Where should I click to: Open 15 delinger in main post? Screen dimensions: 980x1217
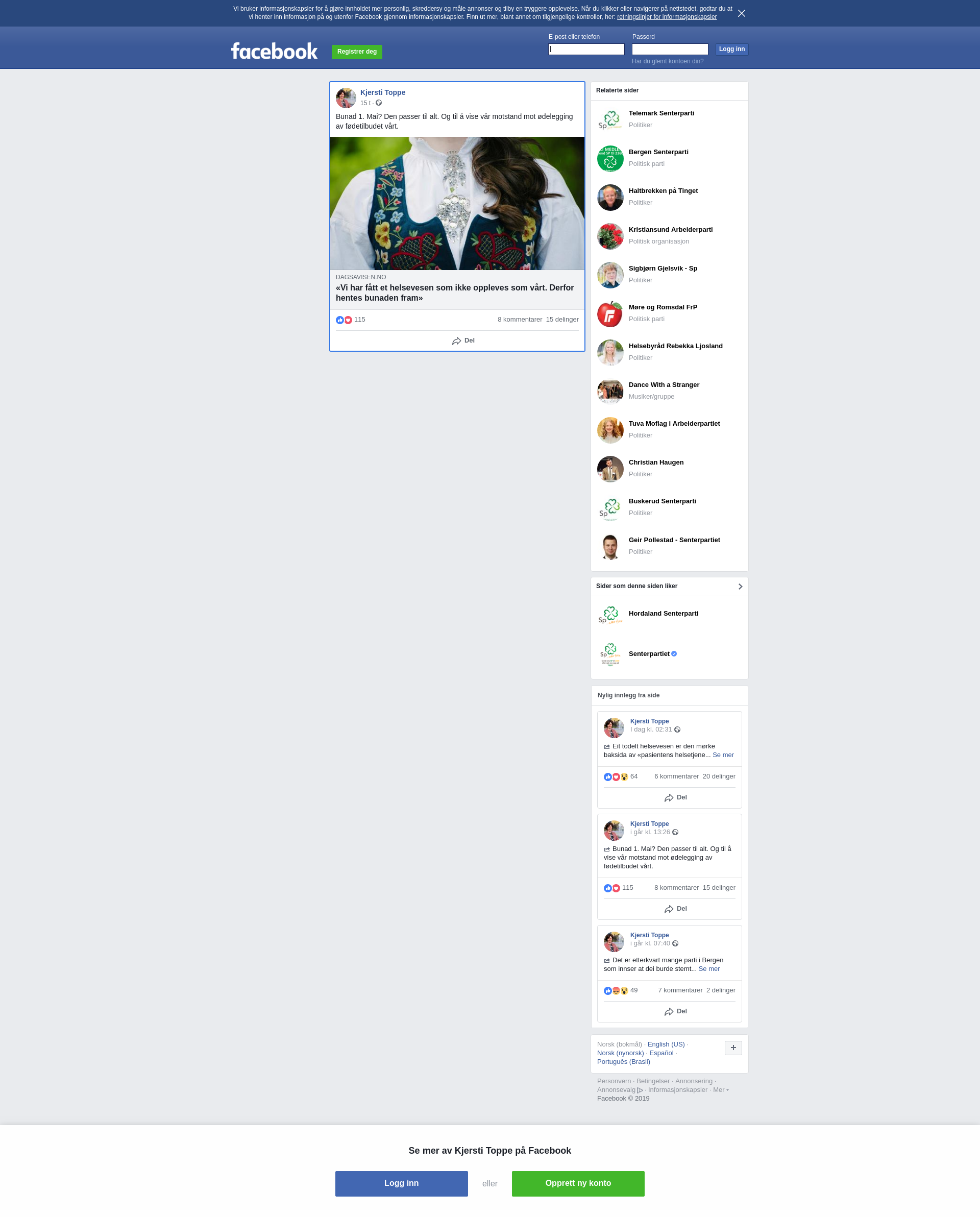[561, 320]
